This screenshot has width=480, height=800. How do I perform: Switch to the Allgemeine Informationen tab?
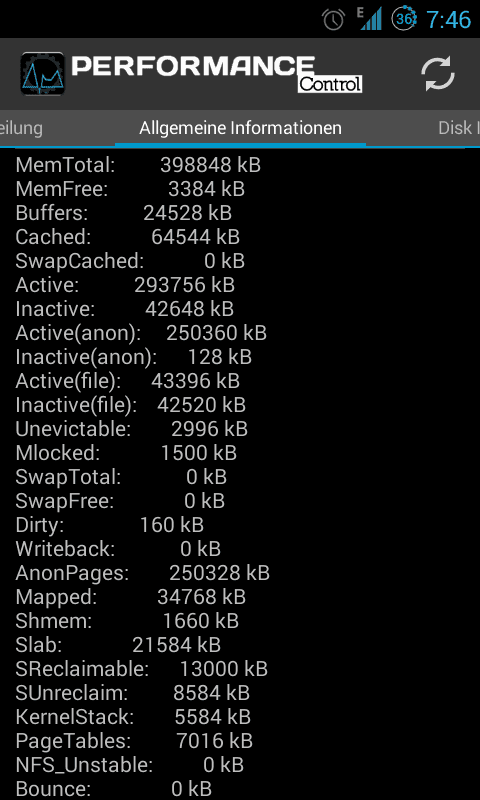pos(240,128)
